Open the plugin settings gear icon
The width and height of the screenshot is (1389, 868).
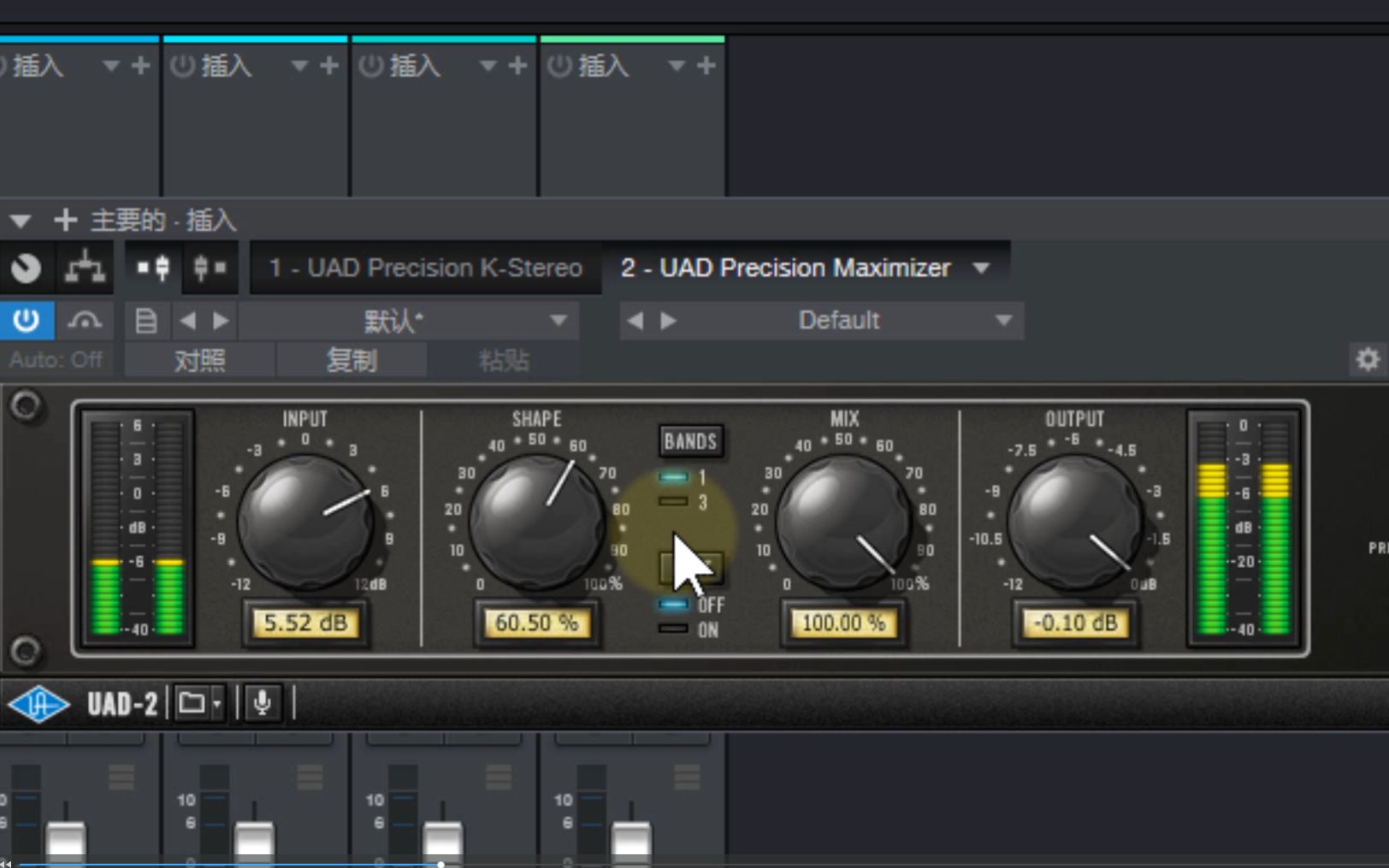pos(1368,360)
